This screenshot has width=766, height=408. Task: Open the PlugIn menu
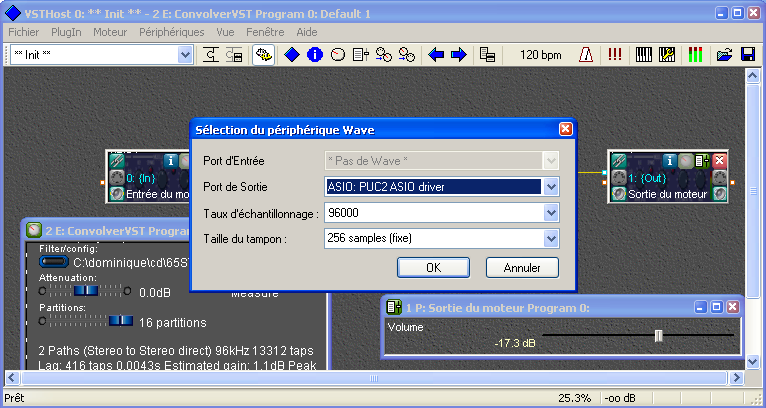click(x=66, y=32)
